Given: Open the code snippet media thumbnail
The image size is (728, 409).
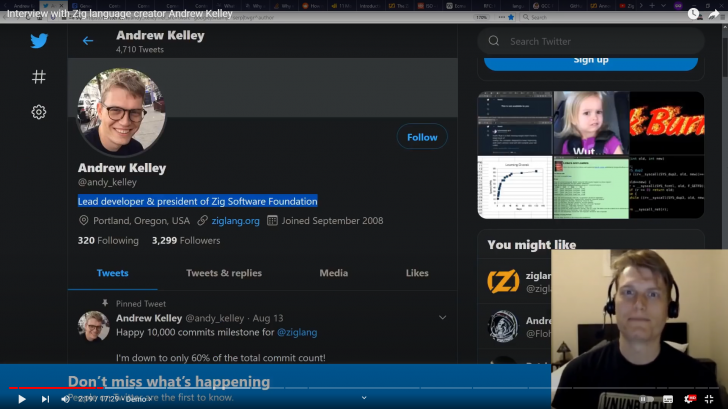Looking at the screenshot, I should (667, 187).
